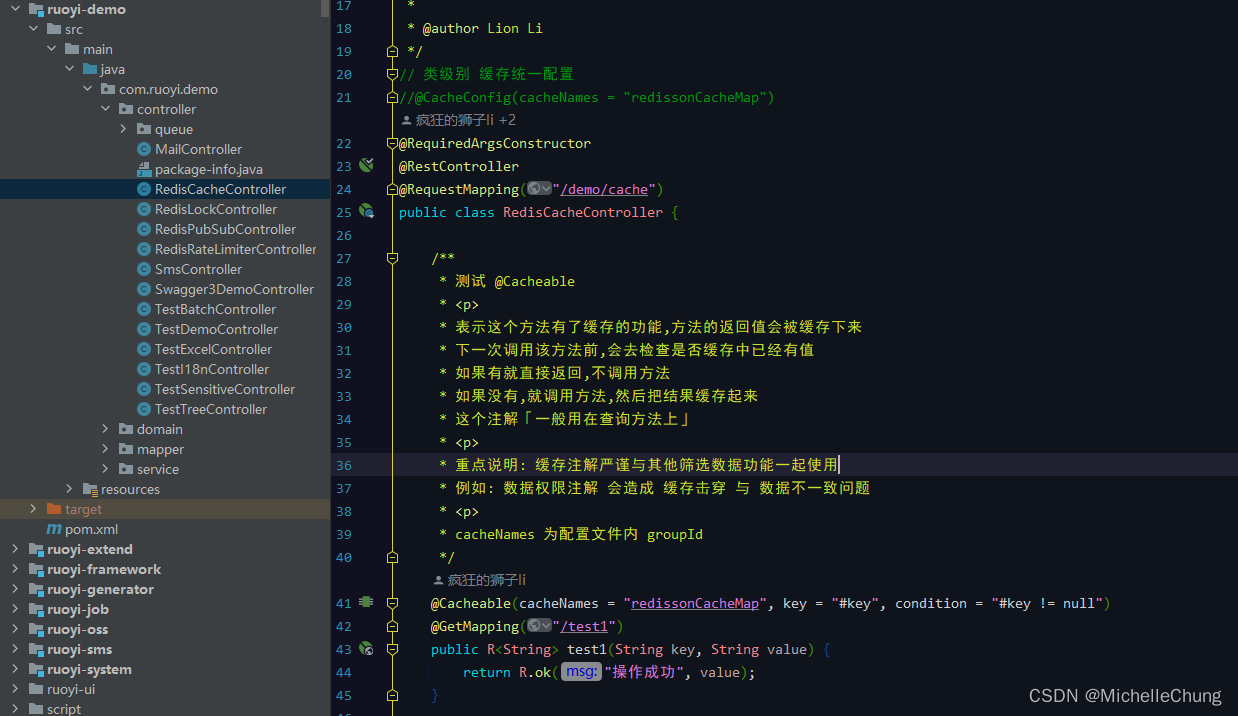Click the URL mapping gutter icon on line 43

(366, 649)
